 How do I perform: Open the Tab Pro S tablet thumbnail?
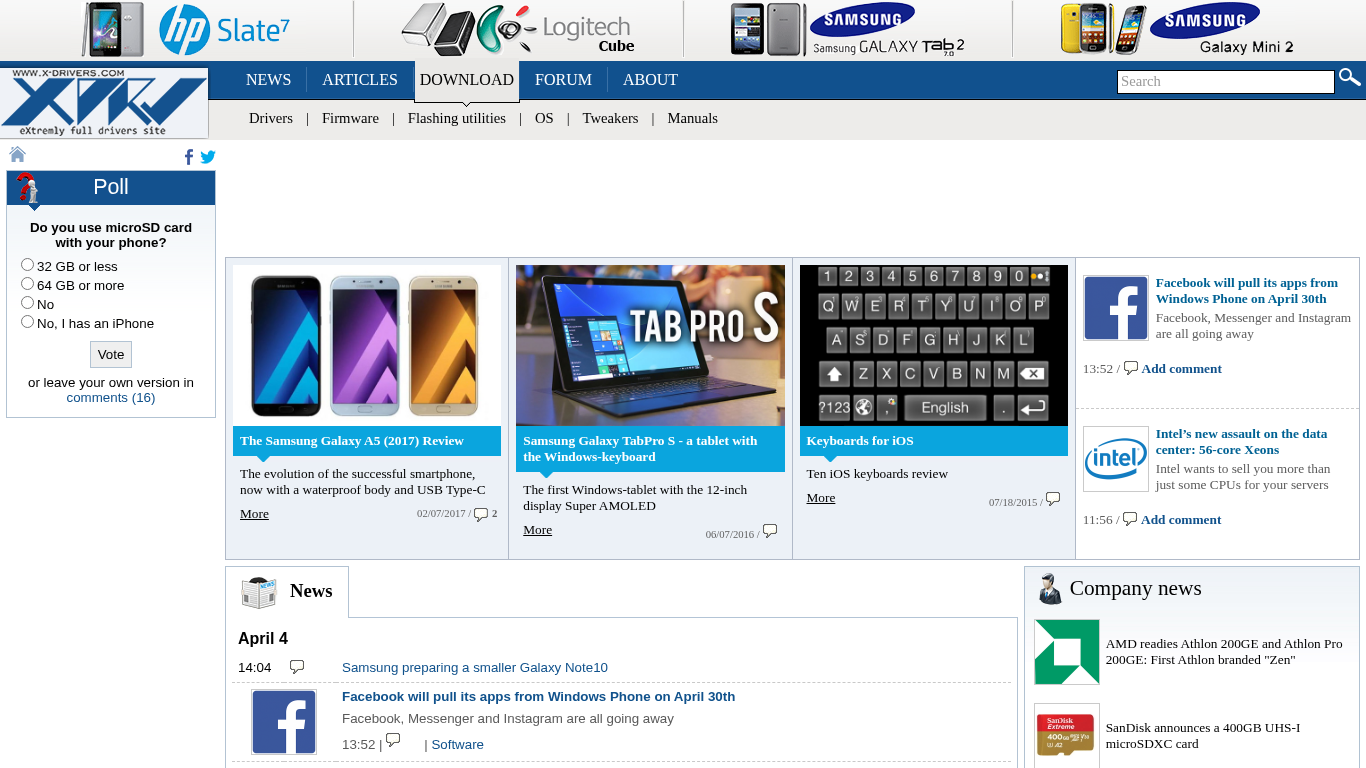click(x=650, y=345)
